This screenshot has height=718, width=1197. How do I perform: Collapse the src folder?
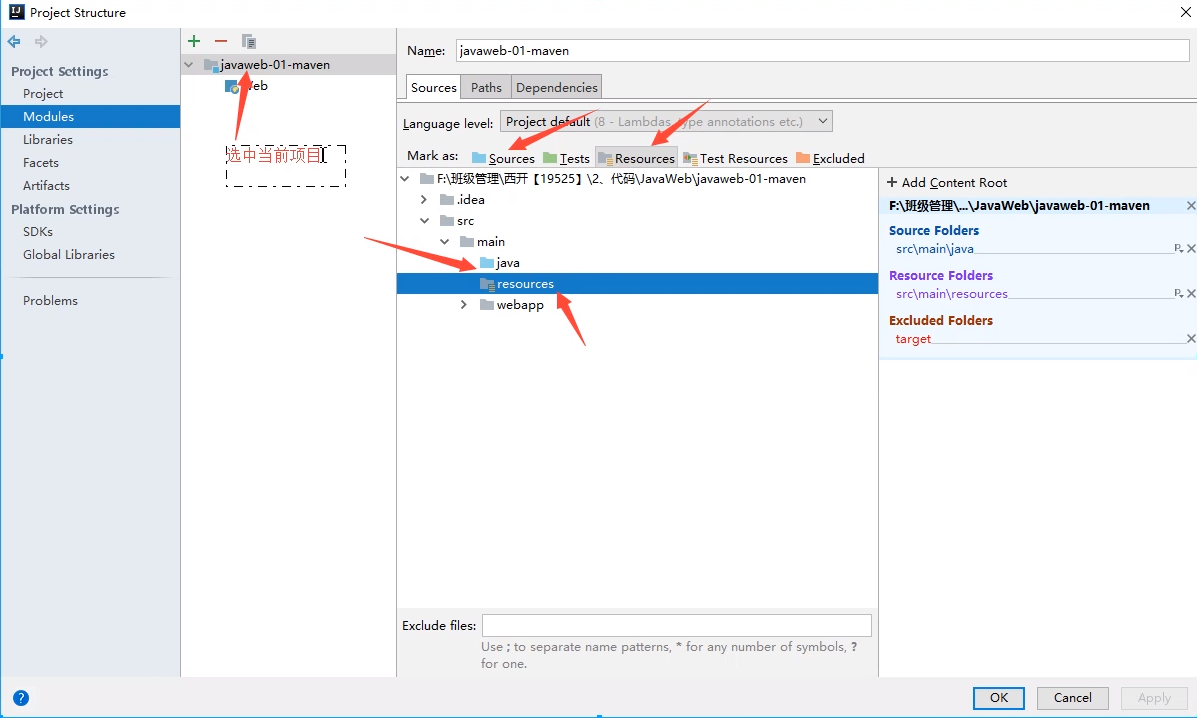(424, 221)
